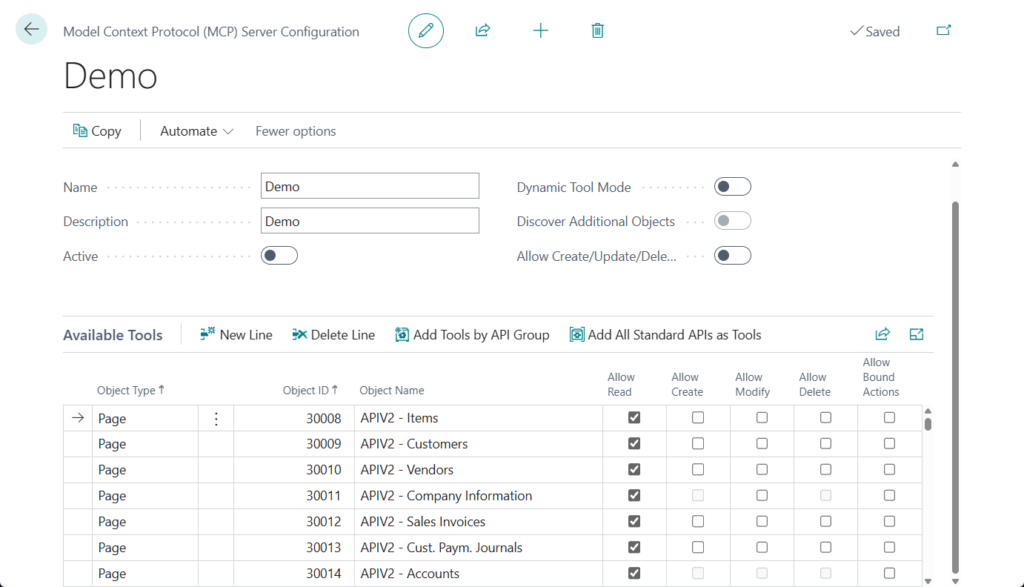Click the Copy action

tap(97, 131)
